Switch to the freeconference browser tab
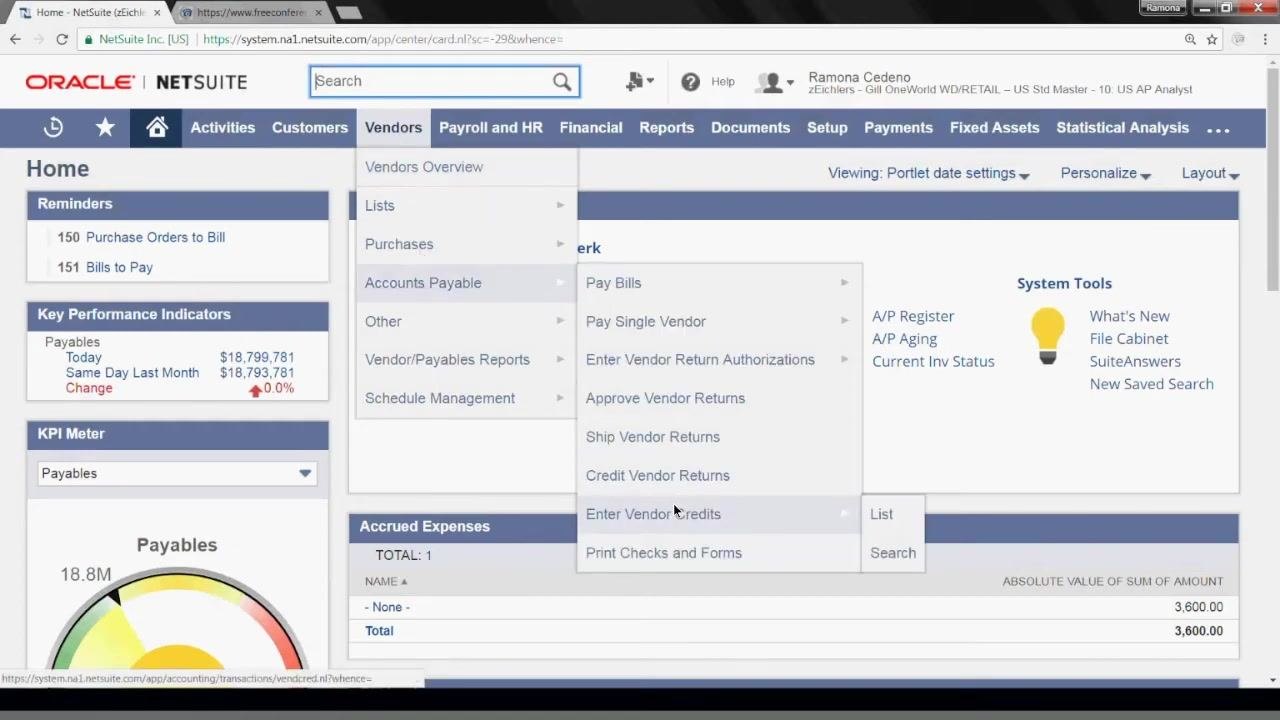The width and height of the screenshot is (1280, 720). [x=250, y=12]
